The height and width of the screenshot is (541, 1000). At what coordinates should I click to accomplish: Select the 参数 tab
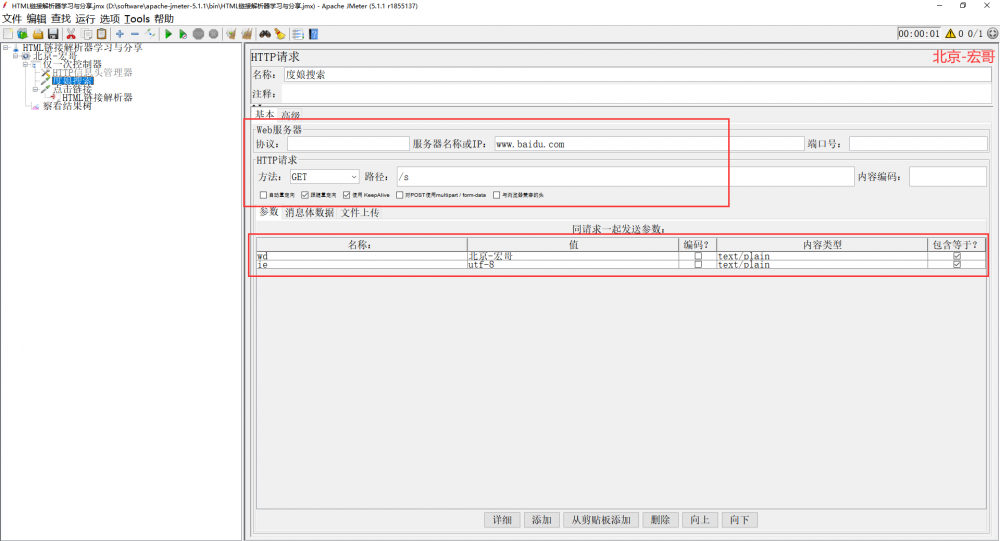click(x=268, y=212)
